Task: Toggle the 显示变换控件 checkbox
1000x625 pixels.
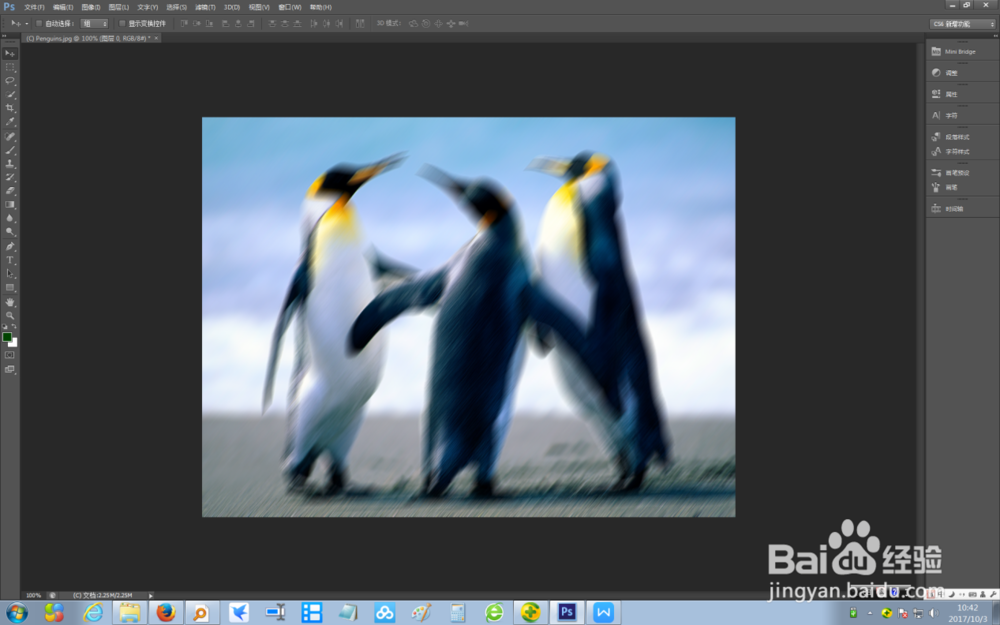Action: [122, 24]
